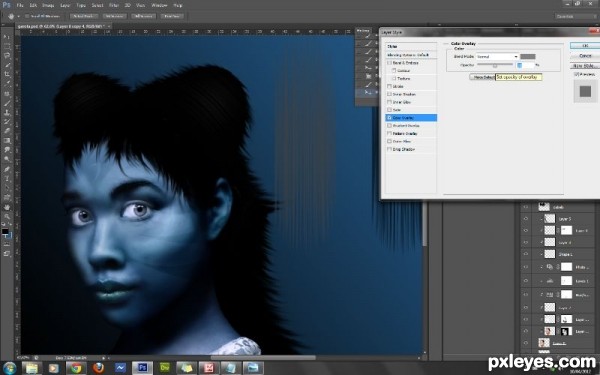This screenshot has width=600, height=375.
Task: Enable Inner Glow checkbox
Action: tap(390, 102)
